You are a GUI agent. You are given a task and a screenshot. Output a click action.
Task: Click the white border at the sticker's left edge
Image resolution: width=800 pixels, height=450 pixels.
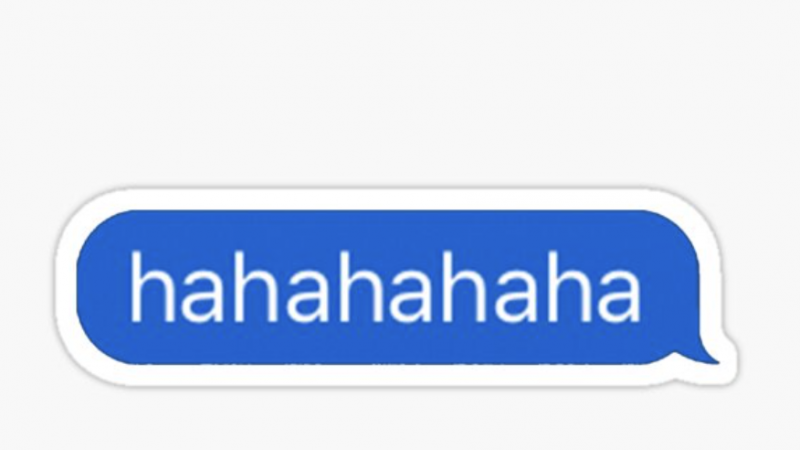point(65,287)
